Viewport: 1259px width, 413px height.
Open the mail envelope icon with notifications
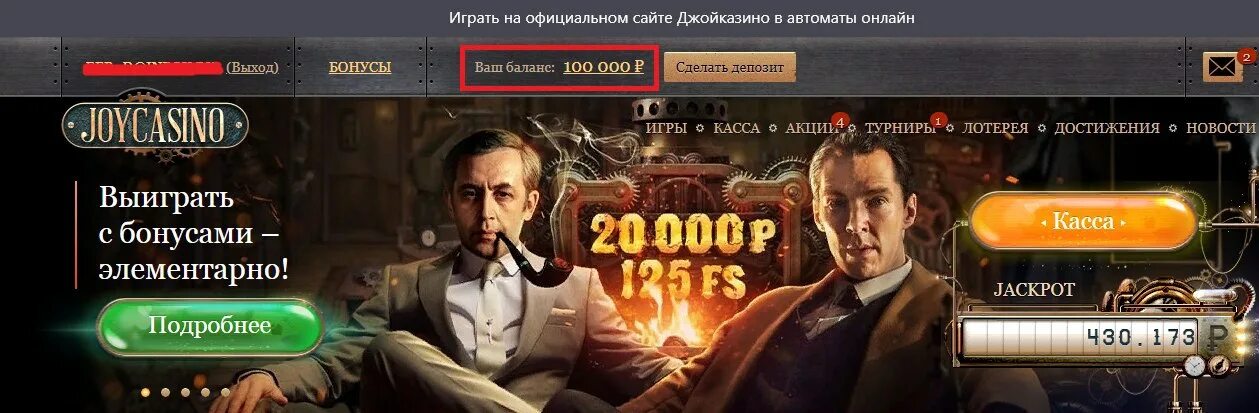[x=1221, y=67]
